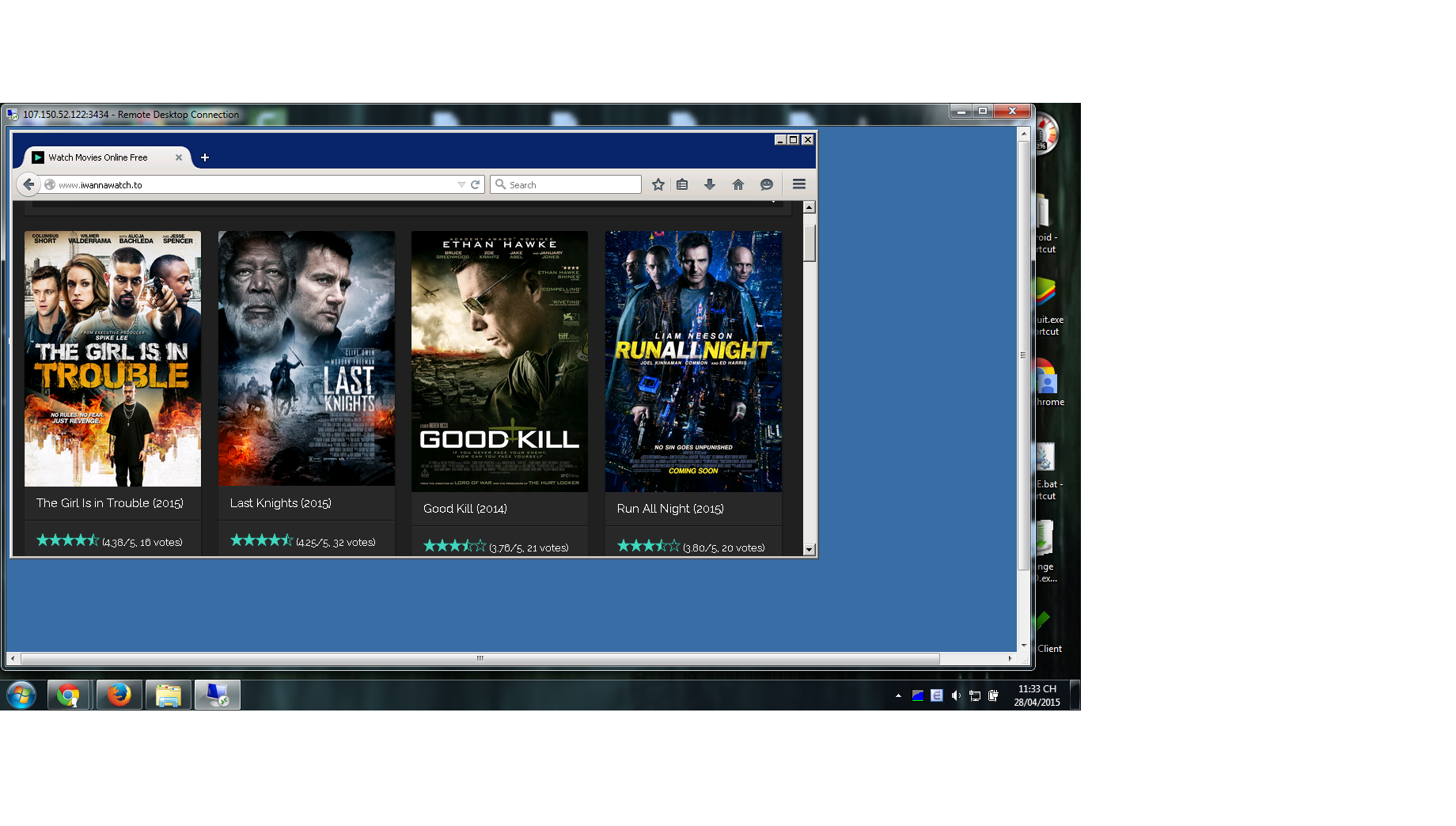This screenshot has height=826, width=1456.
Task: Open the Downloads arrow icon
Action: [x=710, y=184]
